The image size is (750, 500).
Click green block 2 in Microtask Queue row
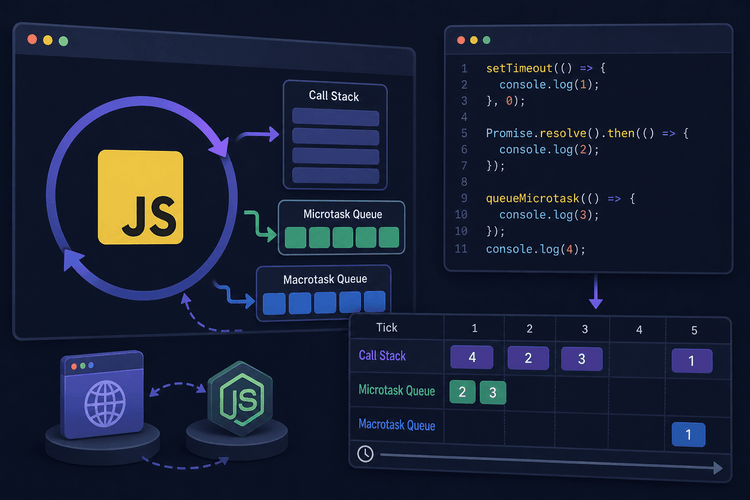click(463, 392)
